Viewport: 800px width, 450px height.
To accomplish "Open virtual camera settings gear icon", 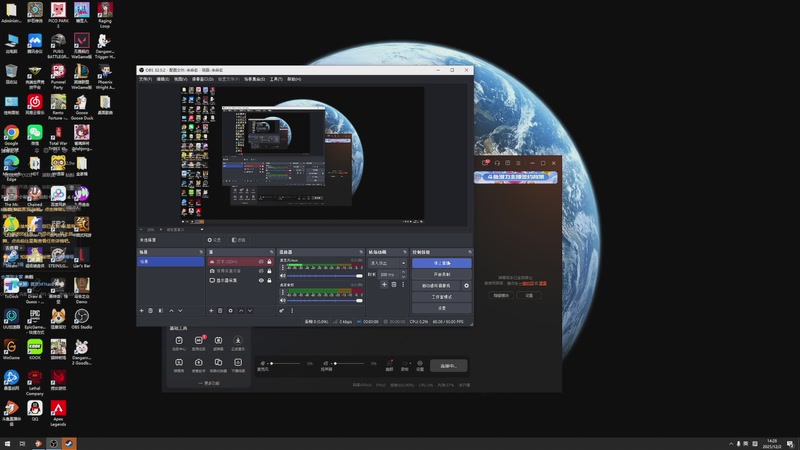I will (466, 286).
